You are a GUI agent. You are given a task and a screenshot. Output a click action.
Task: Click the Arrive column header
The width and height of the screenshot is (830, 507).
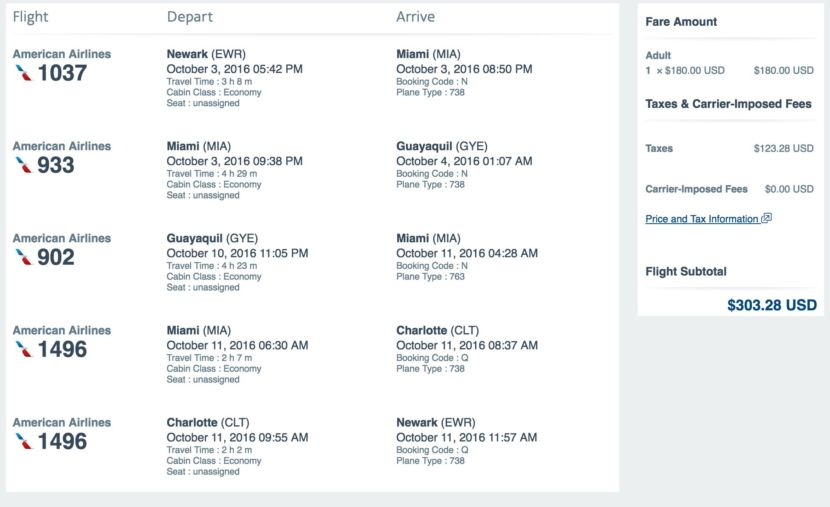point(416,17)
